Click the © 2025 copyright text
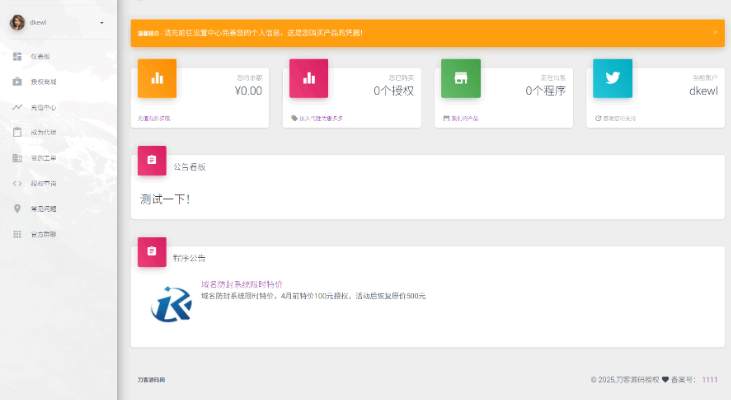 (625, 379)
